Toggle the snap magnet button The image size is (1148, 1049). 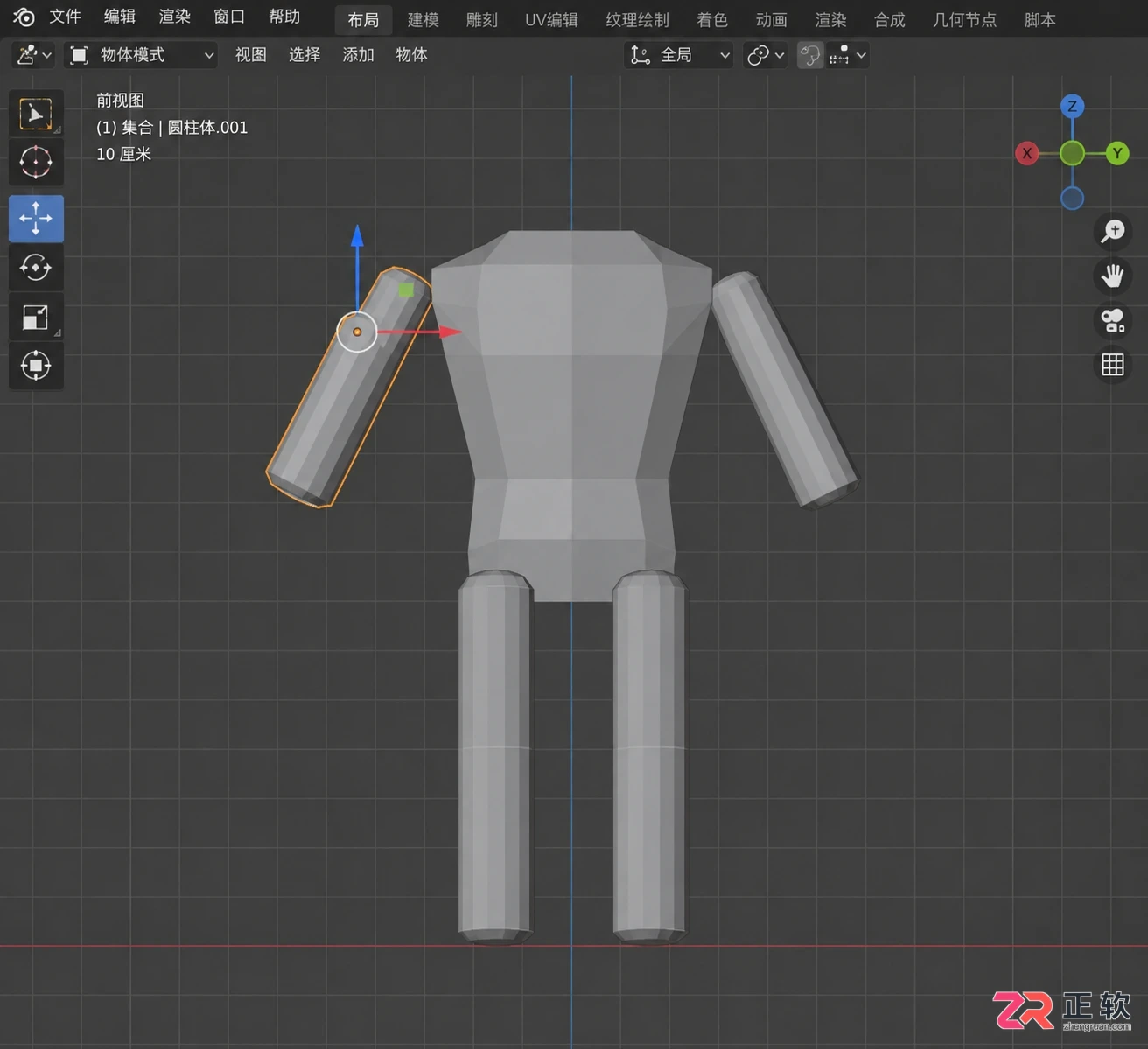(x=810, y=55)
